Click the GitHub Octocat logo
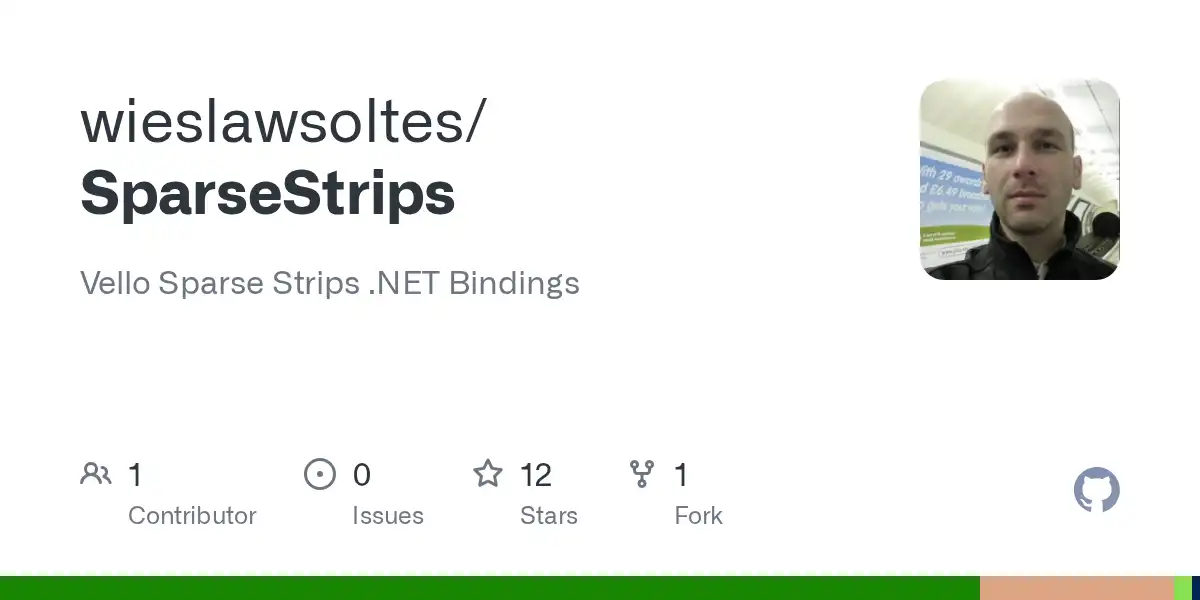1200x600 pixels. point(1096,490)
